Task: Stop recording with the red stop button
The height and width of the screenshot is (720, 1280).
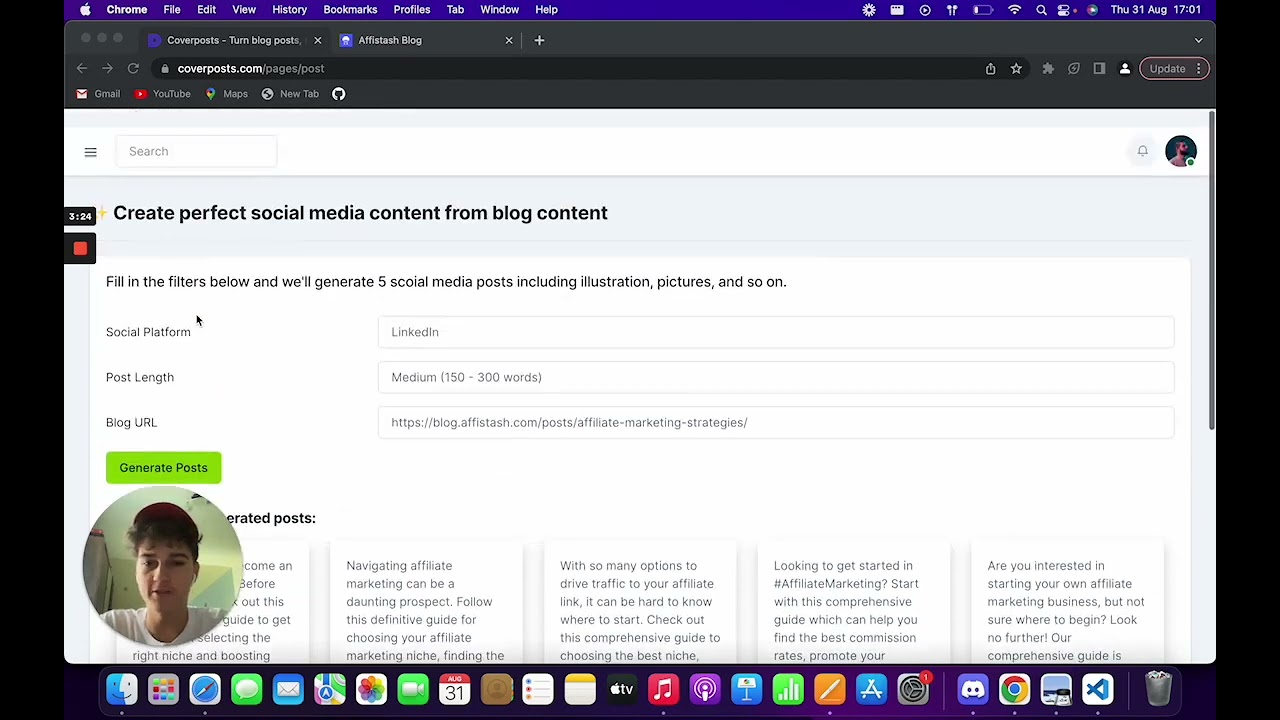Action: coord(80,249)
